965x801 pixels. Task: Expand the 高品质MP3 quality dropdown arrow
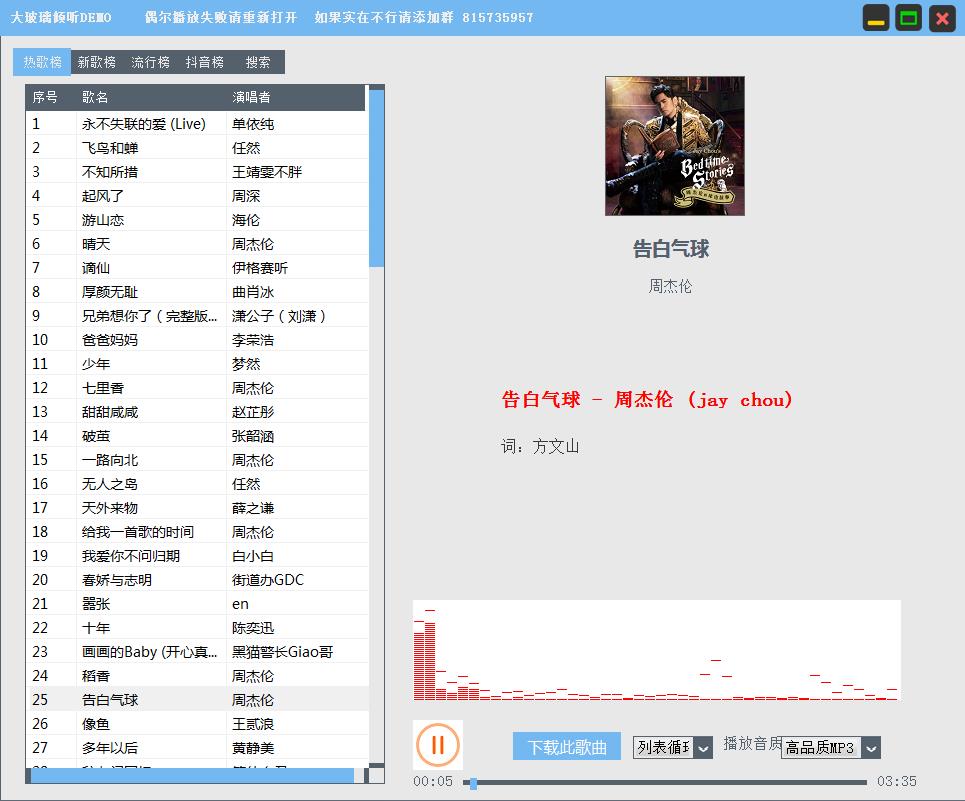pyautogui.click(x=871, y=748)
